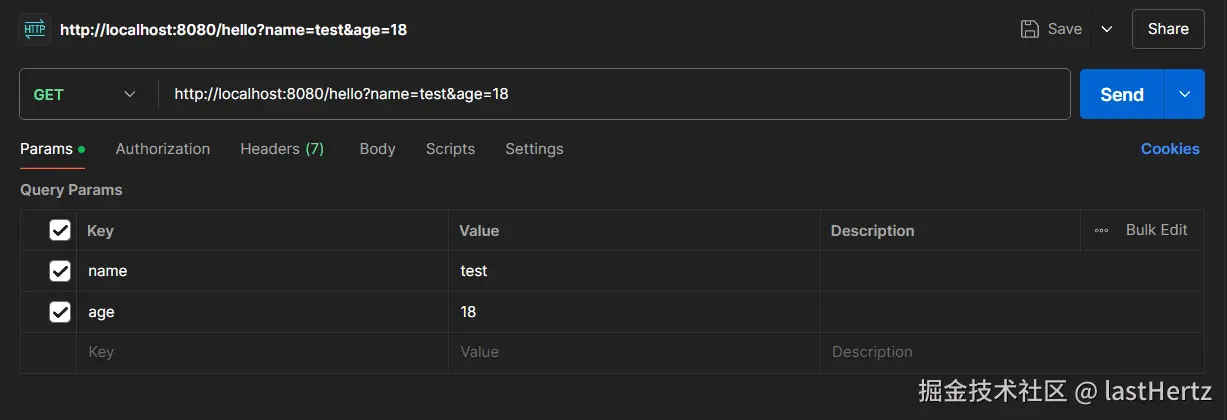1227x420 pixels.
Task: Click the HTTP request type icon
Action: click(35, 30)
